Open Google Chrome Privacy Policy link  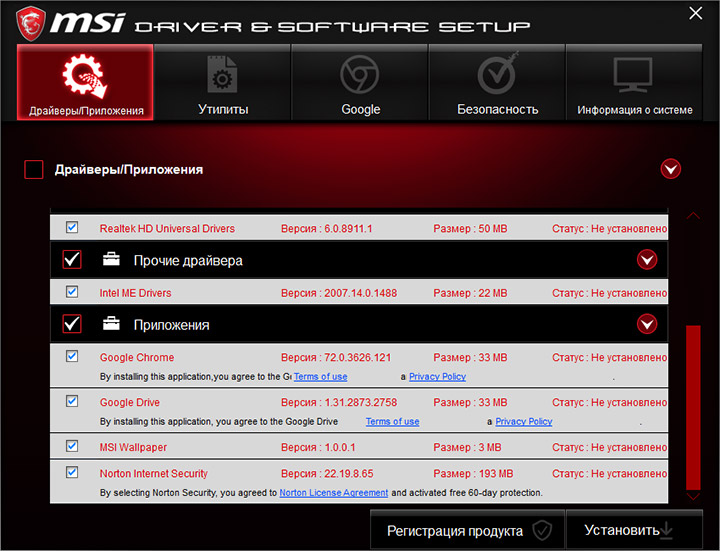(x=437, y=377)
